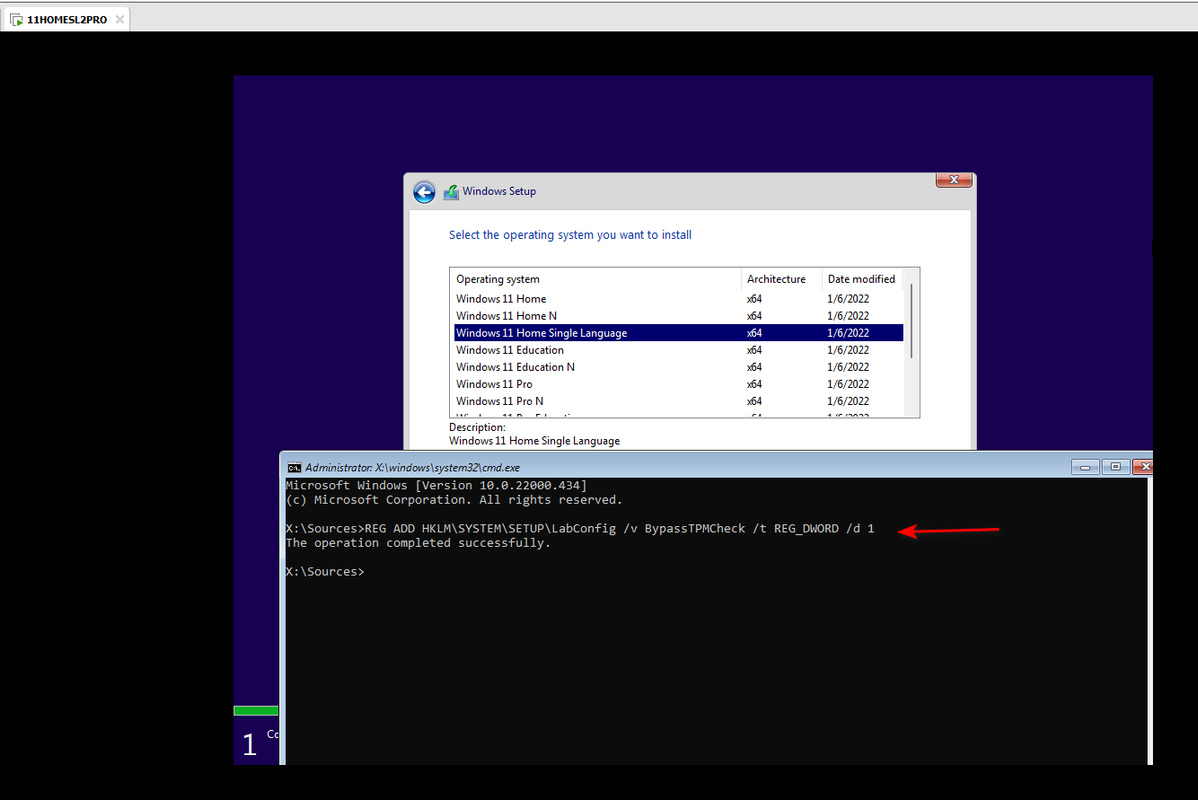Select Windows 11 Home N edition
Image resolution: width=1198 pixels, height=800 pixels.
pyautogui.click(x=678, y=316)
